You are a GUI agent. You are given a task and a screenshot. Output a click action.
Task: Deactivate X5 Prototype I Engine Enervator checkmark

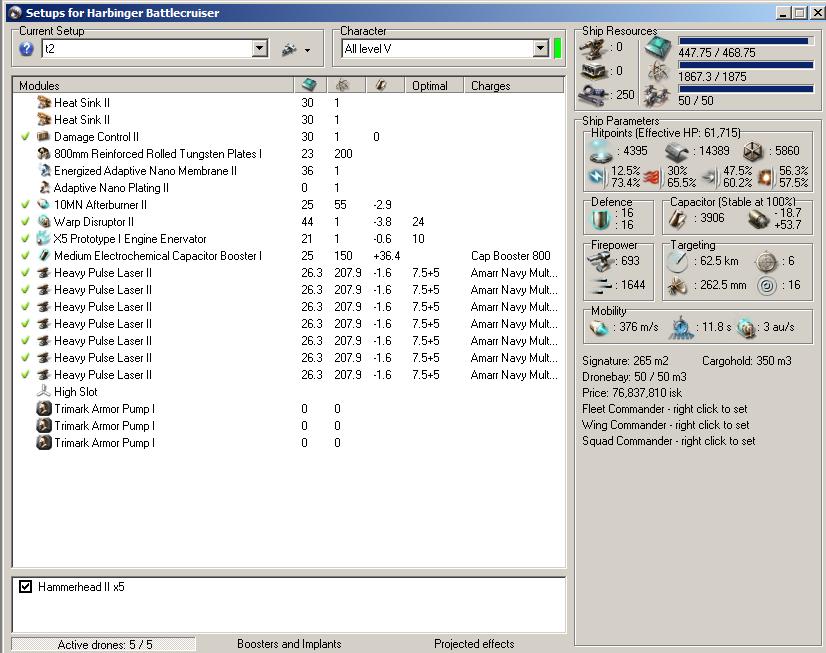[x=25, y=239]
